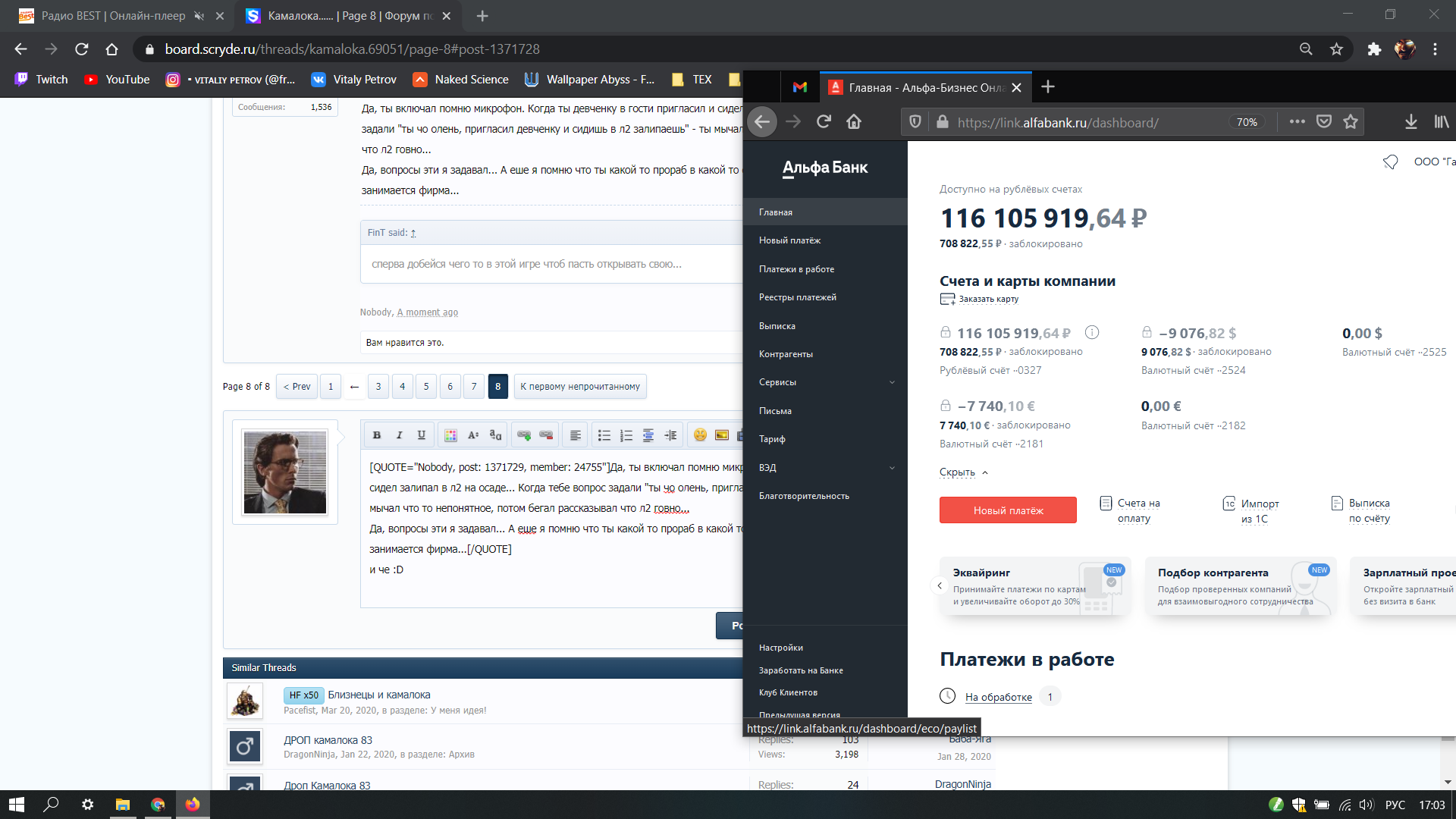1456x819 pixels.
Task: Open the text color palette
Action: tap(450, 435)
